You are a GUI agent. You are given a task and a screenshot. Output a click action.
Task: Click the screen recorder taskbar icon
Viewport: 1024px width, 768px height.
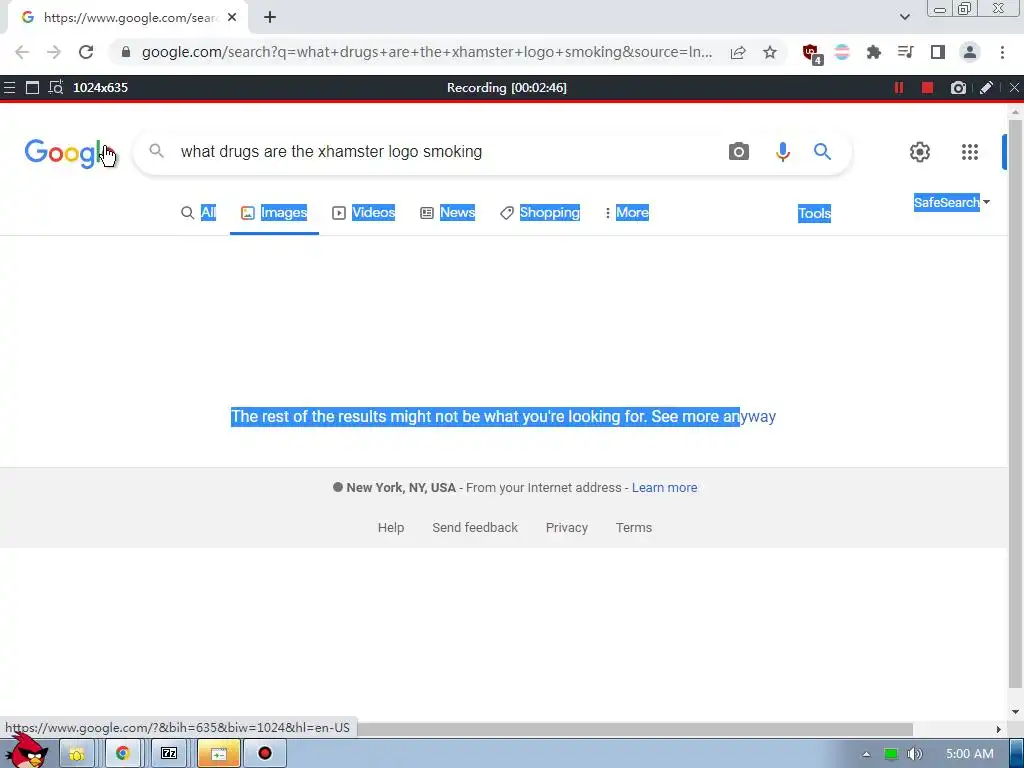264,754
